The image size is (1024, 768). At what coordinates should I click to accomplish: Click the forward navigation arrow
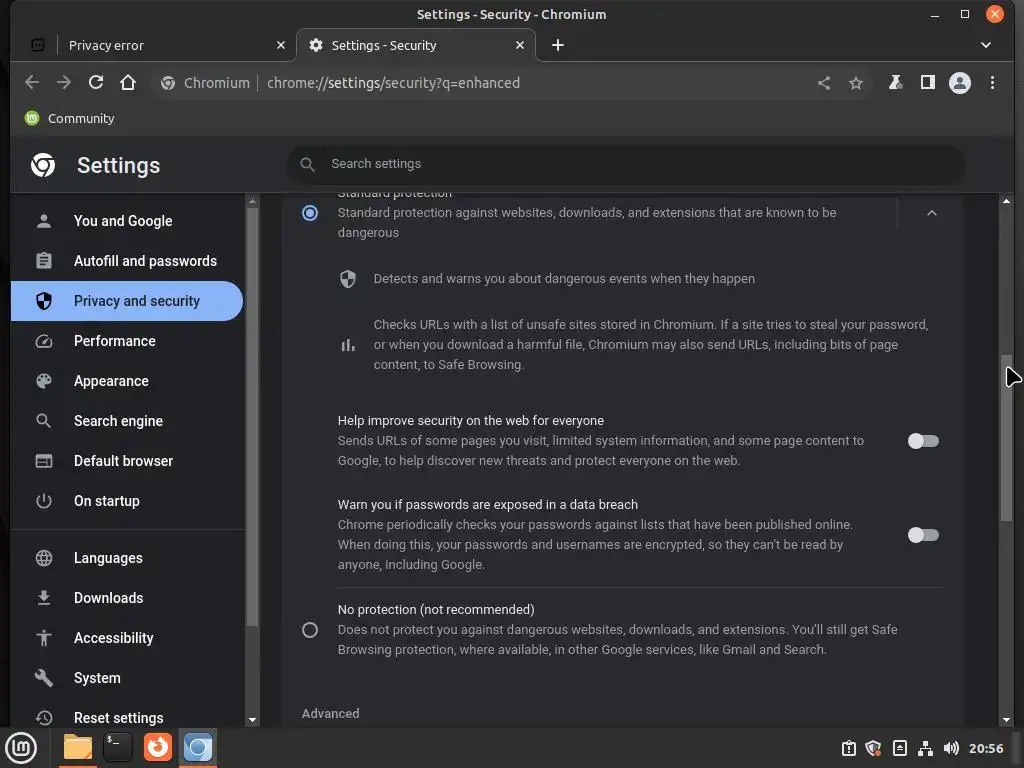[63, 82]
